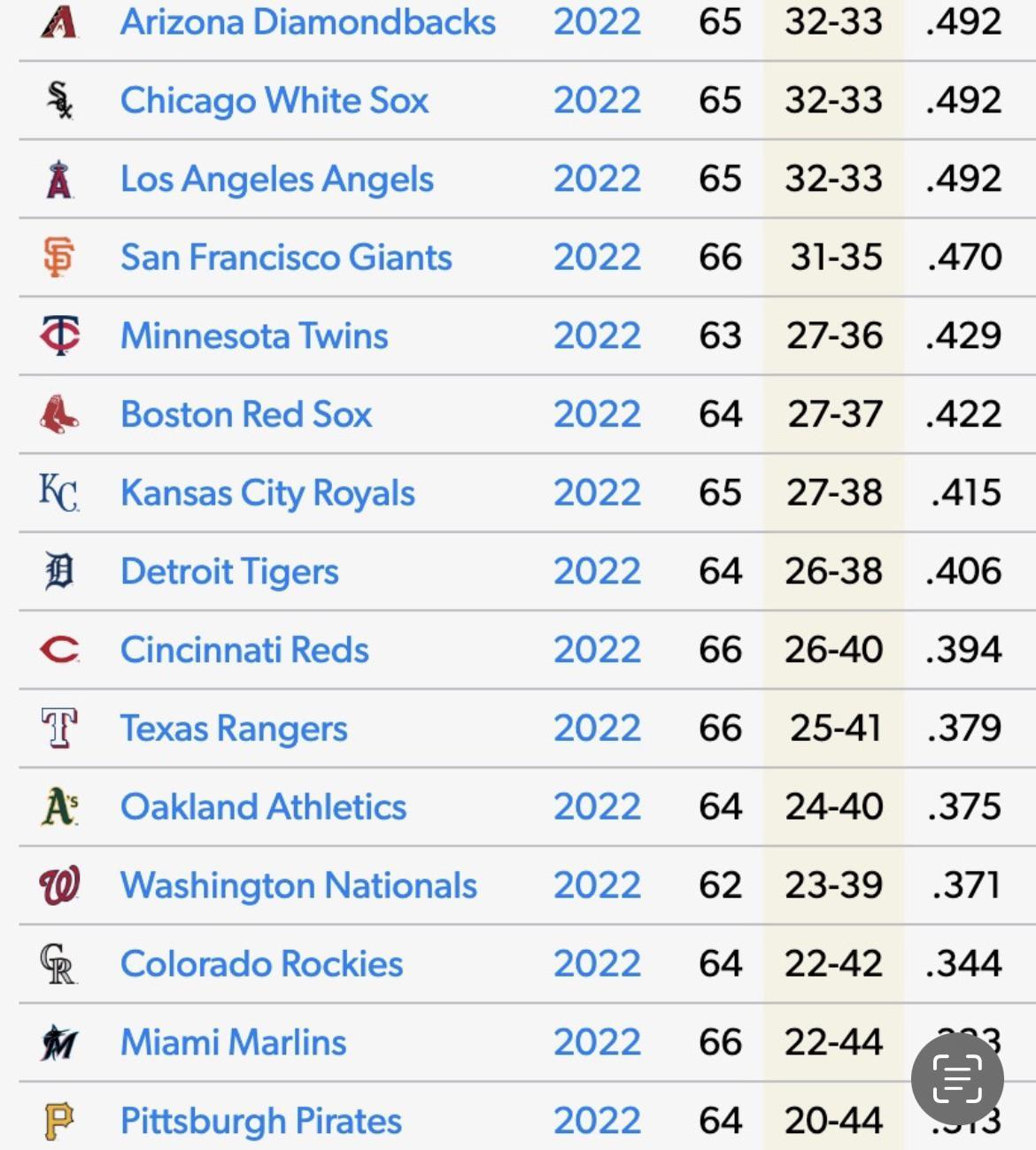Click the Miami Marlins logo icon
The width and height of the screenshot is (1036, 1150).
(59, 1043)
